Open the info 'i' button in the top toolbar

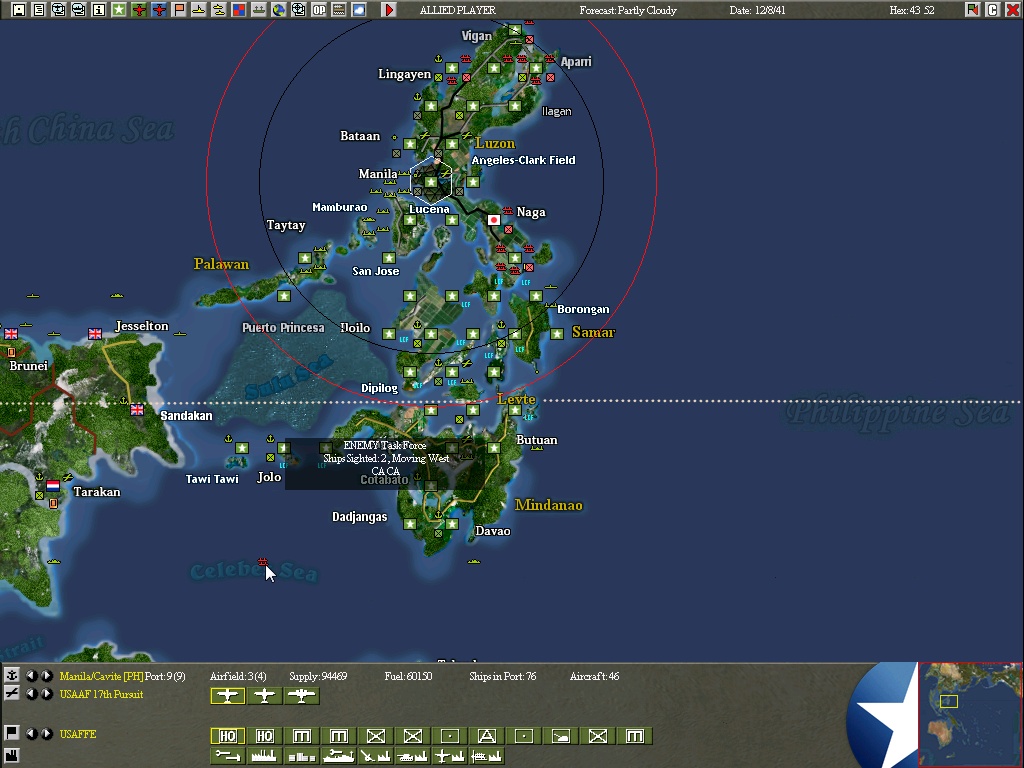pyautogui.click(x=99, y=10)
